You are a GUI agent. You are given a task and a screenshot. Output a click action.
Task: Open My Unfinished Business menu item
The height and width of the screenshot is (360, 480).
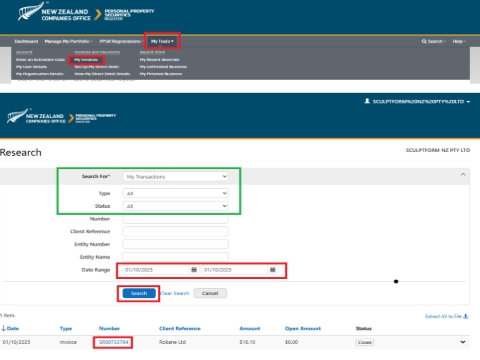point(163,67)
